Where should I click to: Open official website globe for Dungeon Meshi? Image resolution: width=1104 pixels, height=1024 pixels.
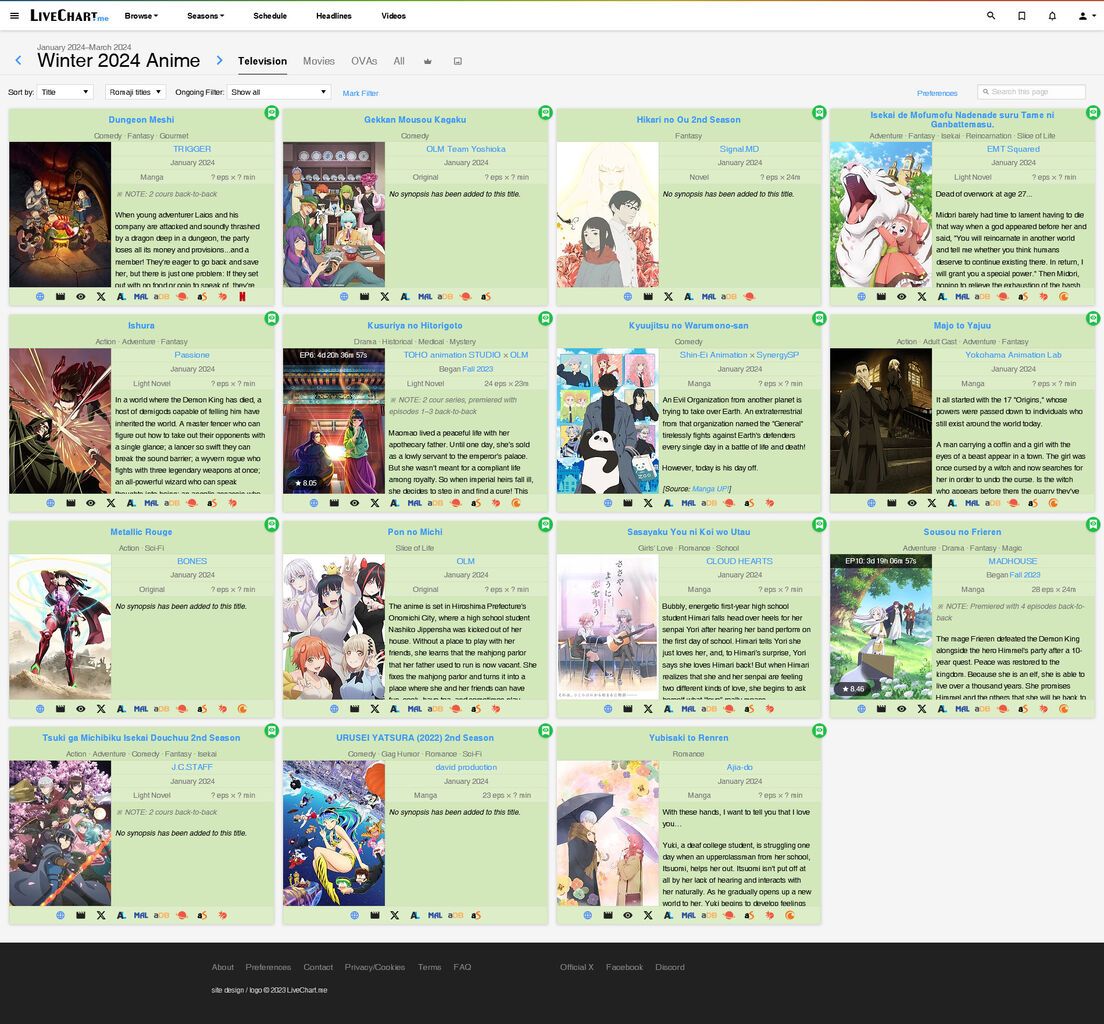40,296
